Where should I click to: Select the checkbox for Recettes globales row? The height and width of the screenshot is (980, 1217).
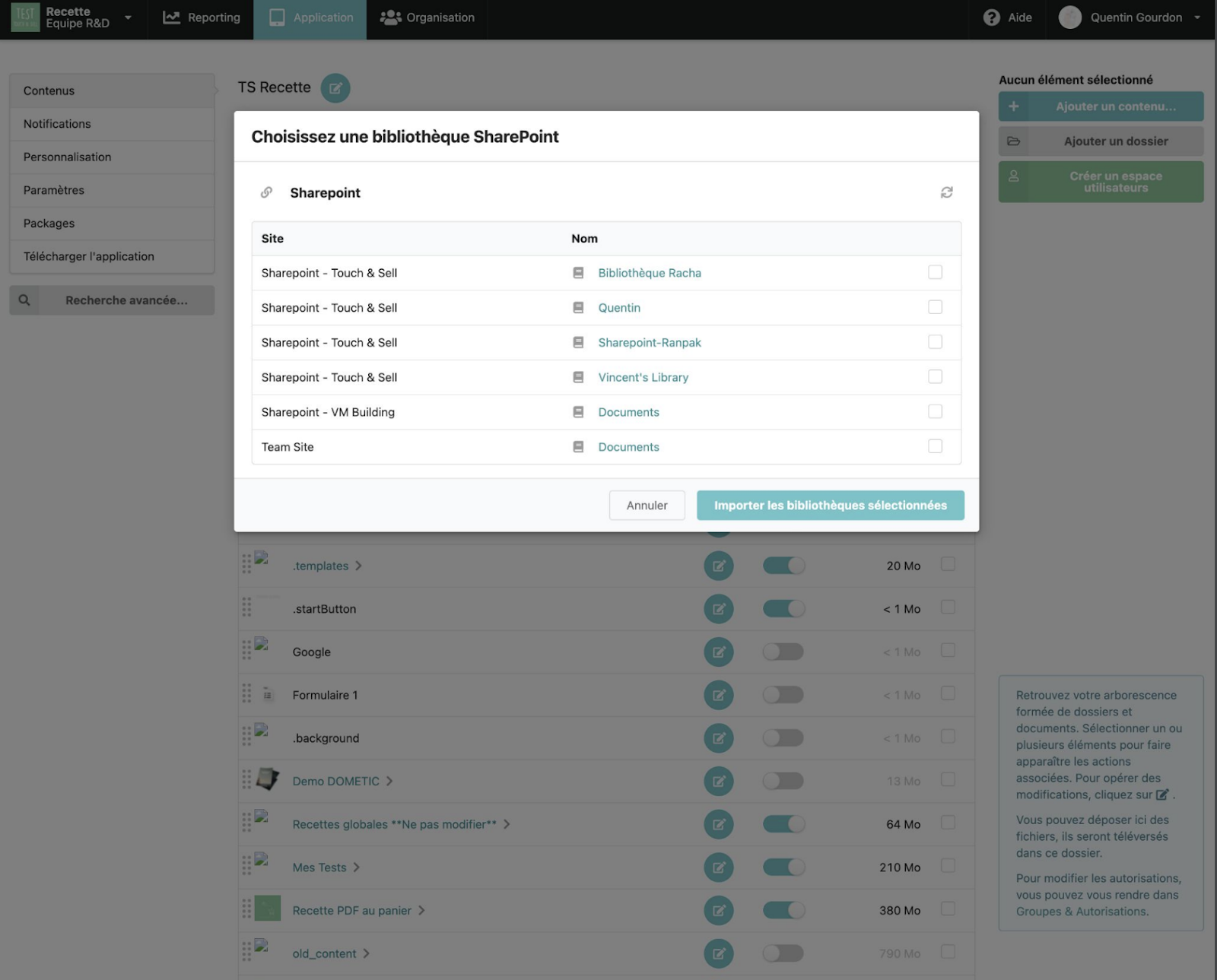948,823
